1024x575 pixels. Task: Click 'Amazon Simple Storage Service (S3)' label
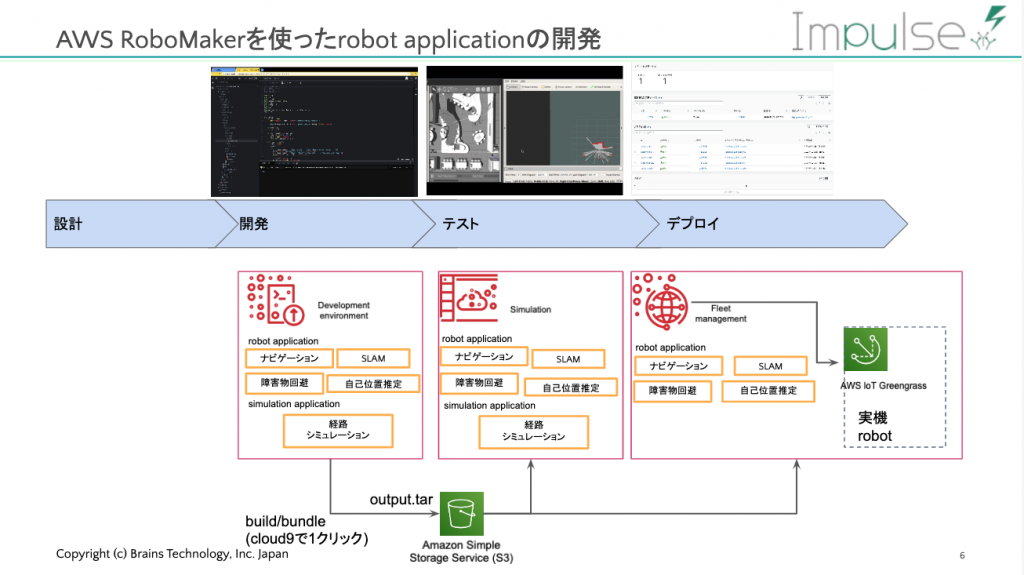[461, 551]
